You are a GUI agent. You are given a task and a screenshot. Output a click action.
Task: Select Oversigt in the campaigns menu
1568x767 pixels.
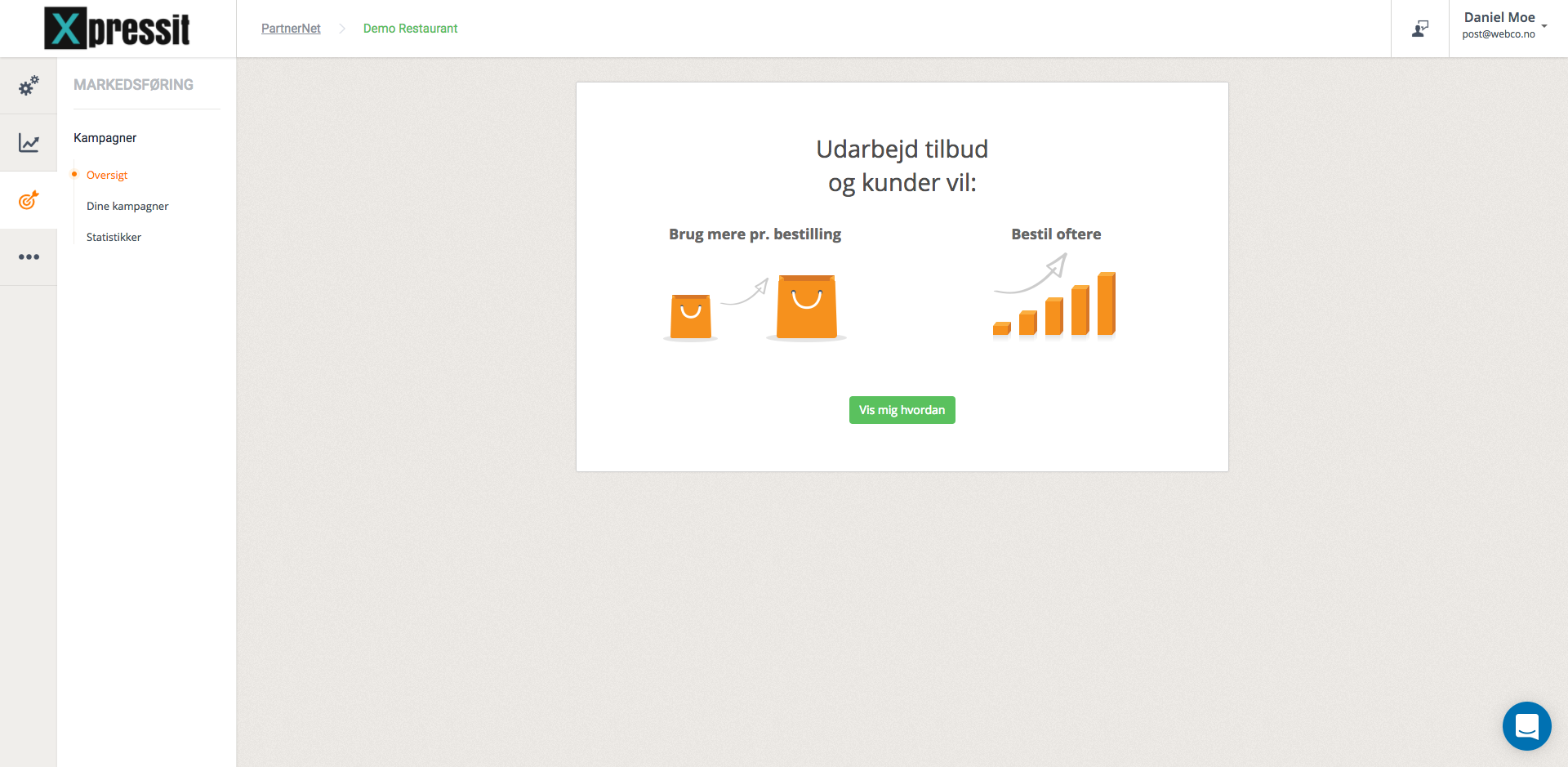tap(107, 175)
